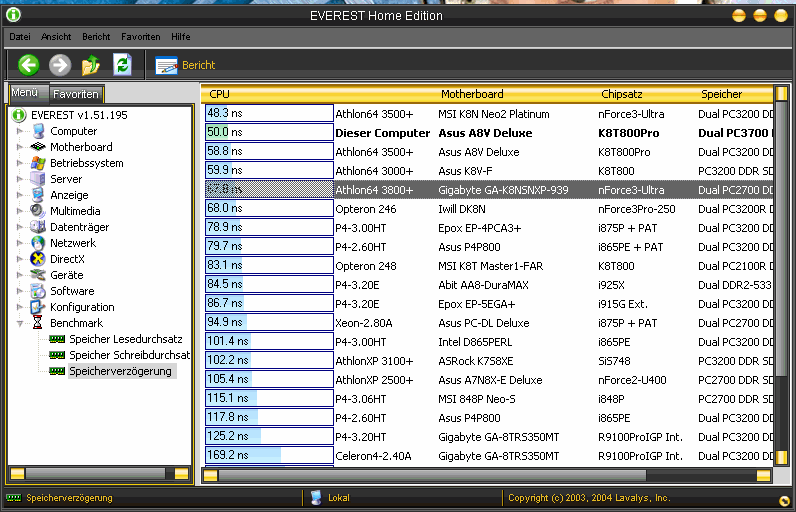Click the results list scroll-up button
The image size is (796, 512).
[781, 94]
